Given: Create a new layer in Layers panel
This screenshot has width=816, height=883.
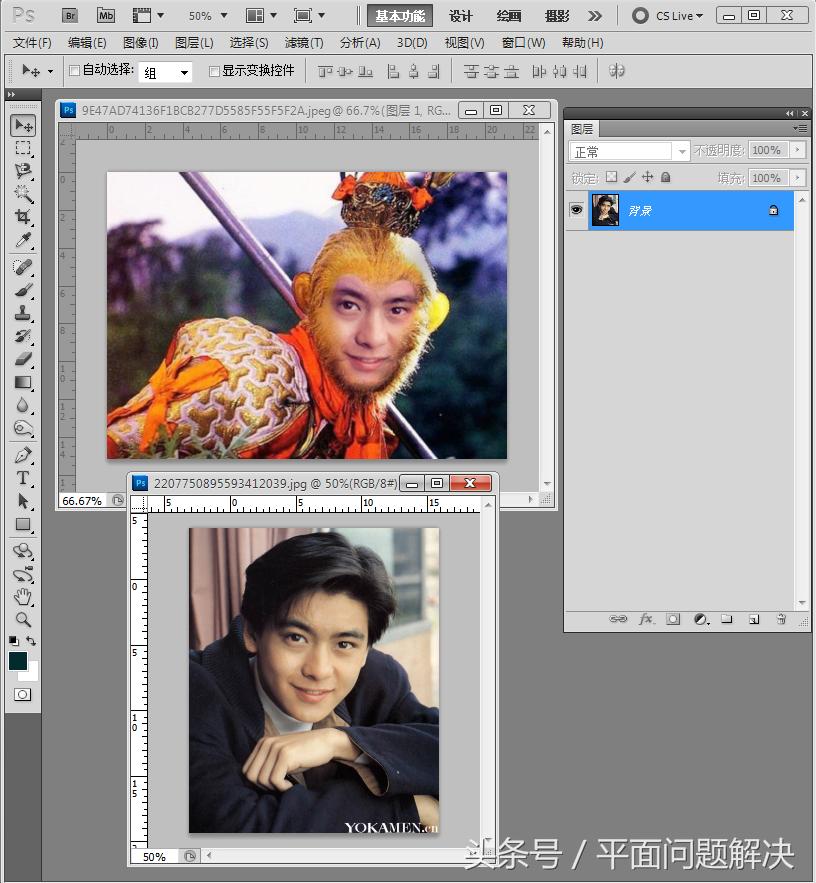Looking at the screenshot, I should (754, 620).
